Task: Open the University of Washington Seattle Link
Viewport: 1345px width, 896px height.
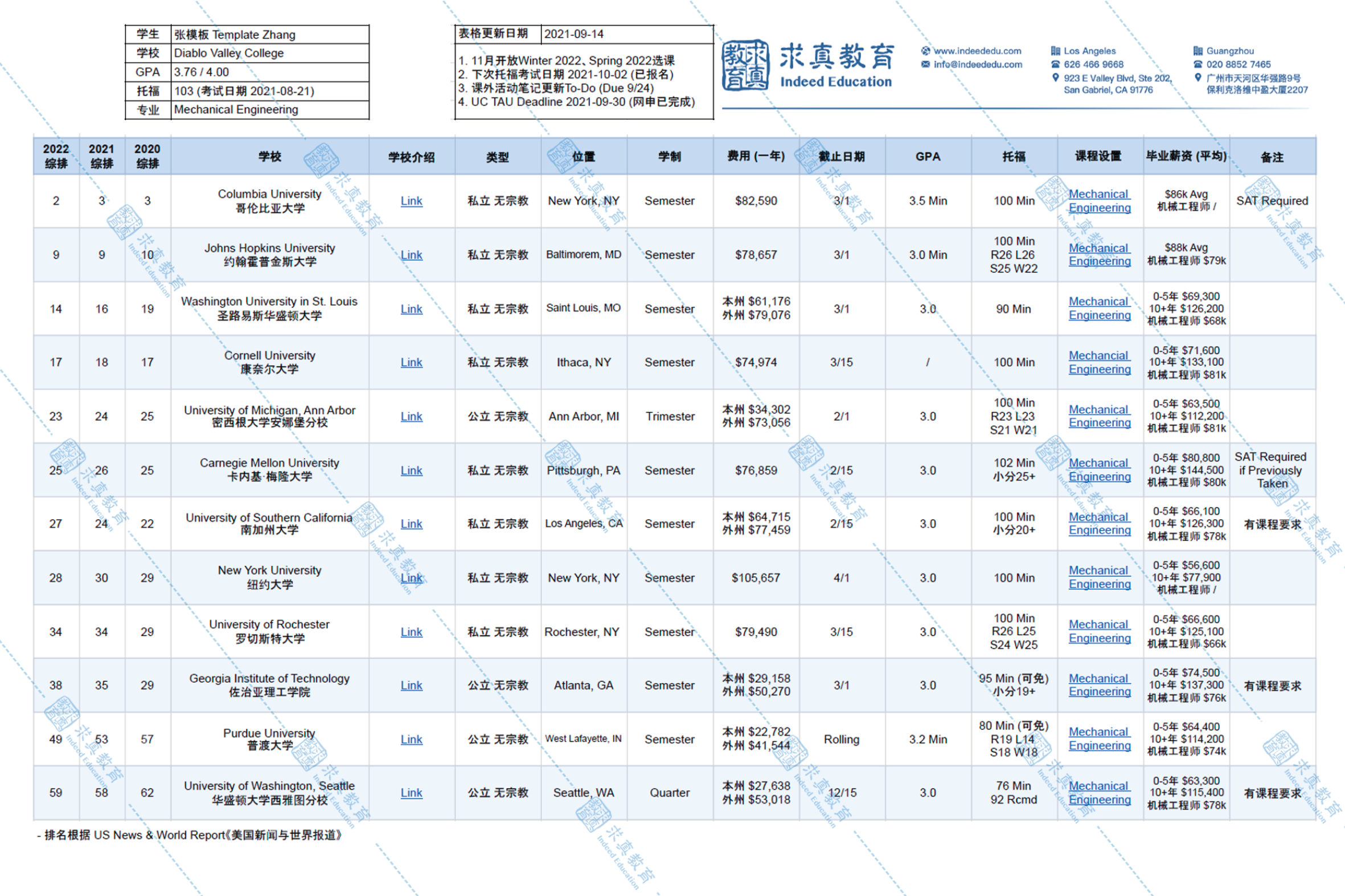Action: tap(412, 793)
